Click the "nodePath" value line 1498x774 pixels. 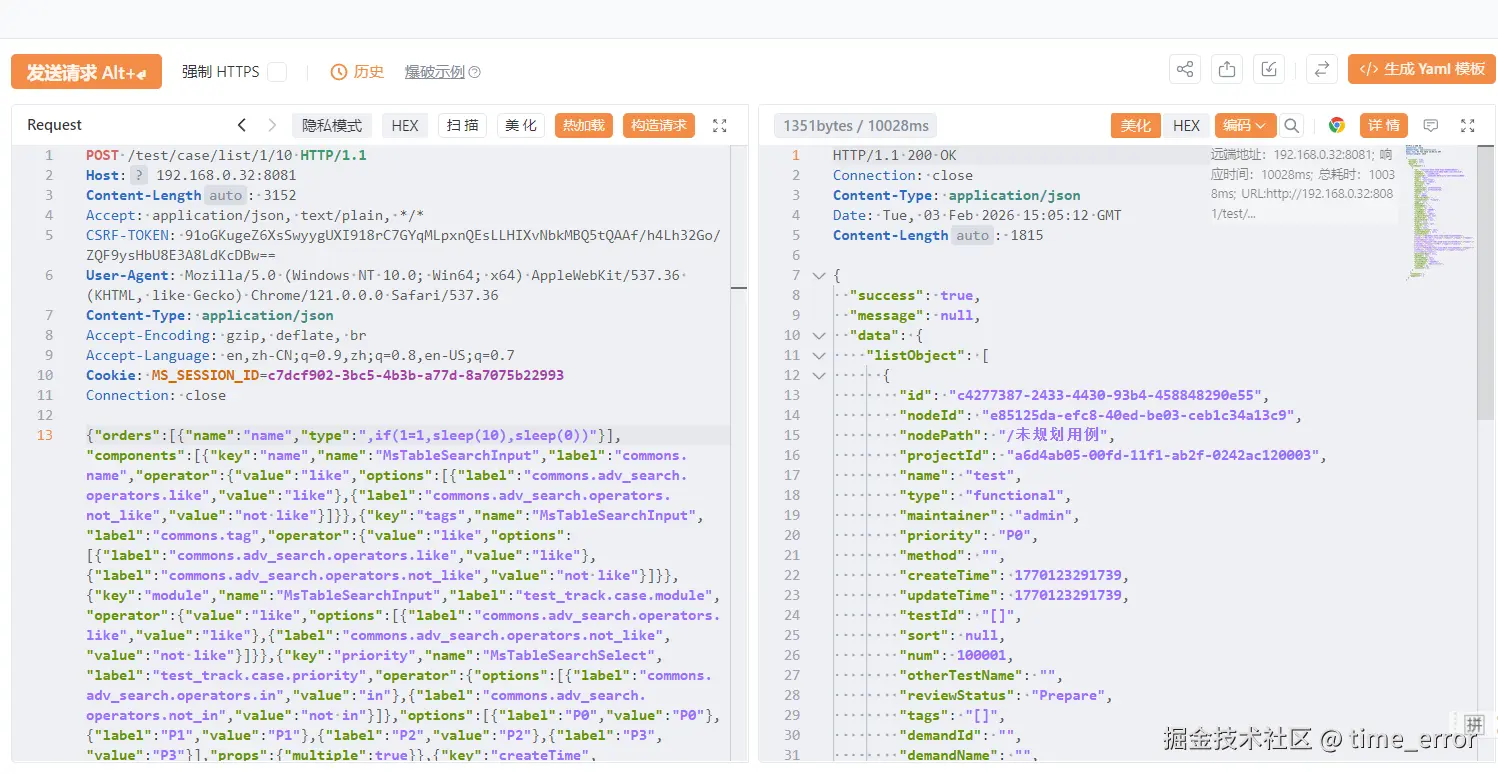[1007, 435]
